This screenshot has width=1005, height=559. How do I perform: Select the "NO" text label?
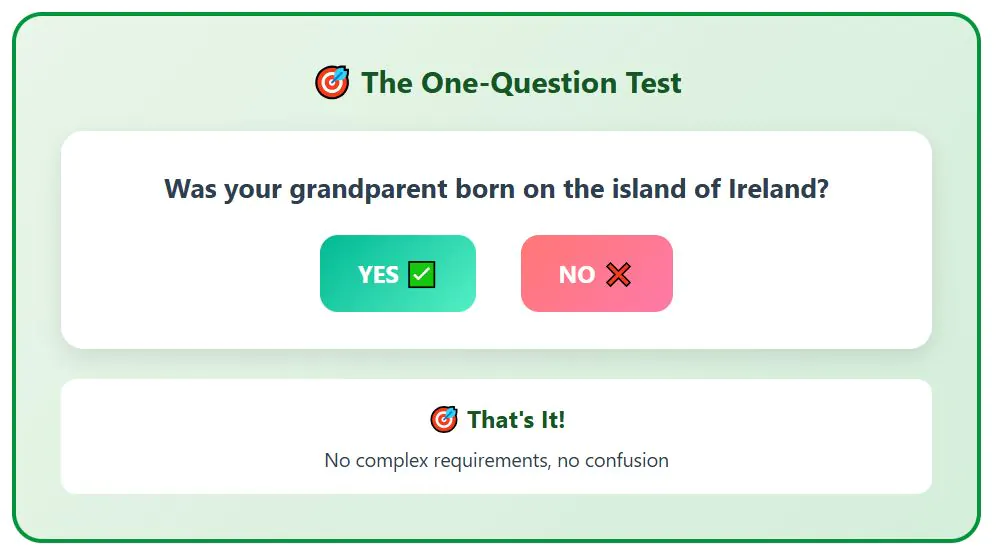[x=577, y=275]
